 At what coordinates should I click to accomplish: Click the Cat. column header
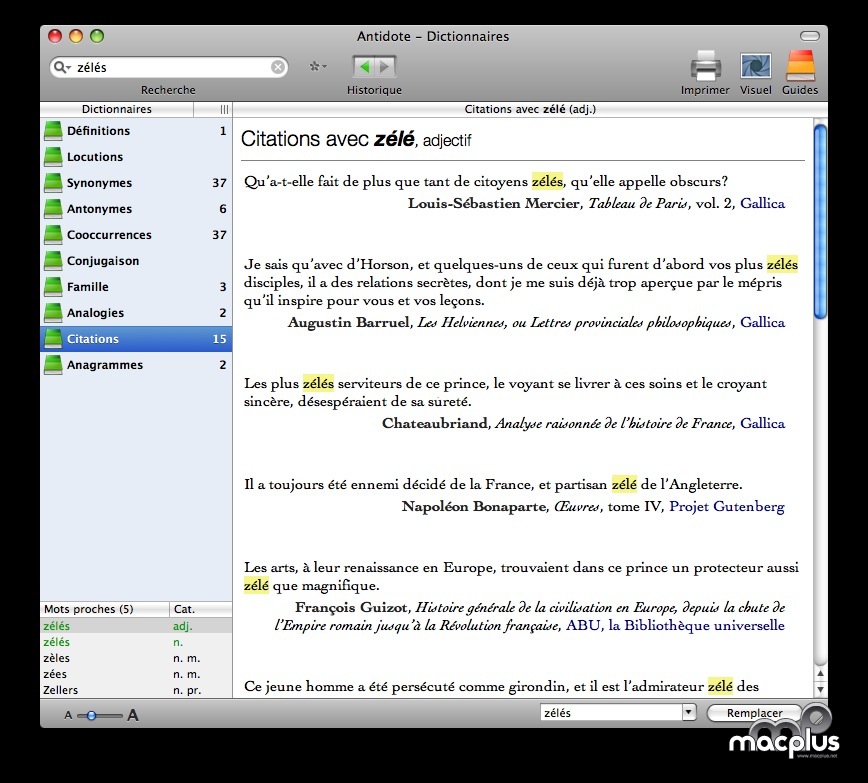[x=200, y=609]
